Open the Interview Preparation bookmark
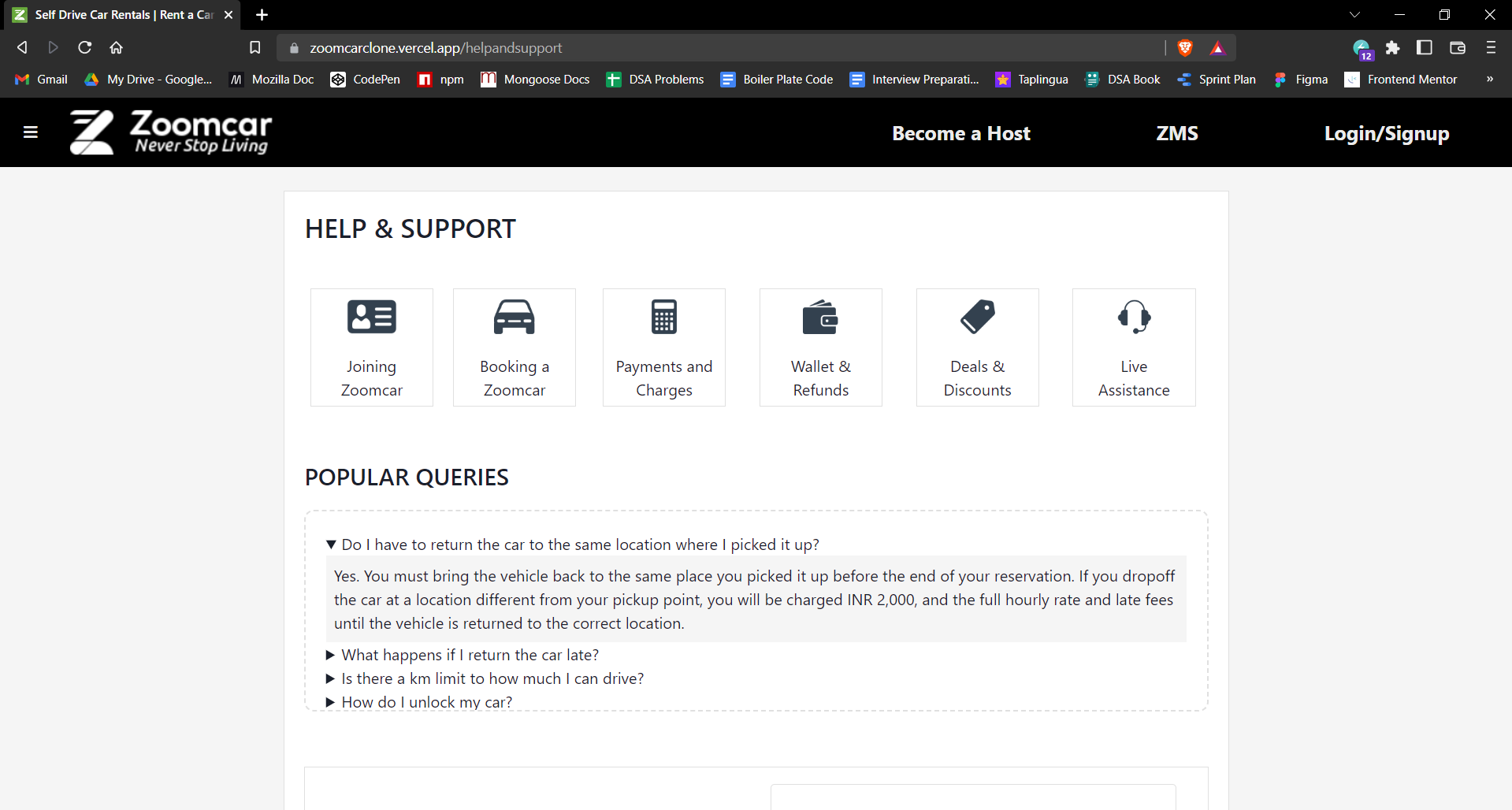 tap(915, 79)
